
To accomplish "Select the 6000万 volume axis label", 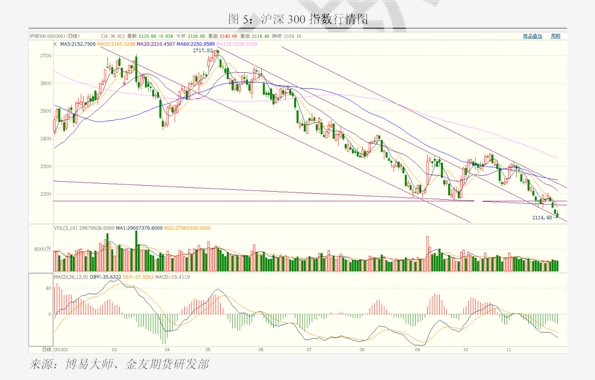I will pyautogui.click(x=42, y=249).
